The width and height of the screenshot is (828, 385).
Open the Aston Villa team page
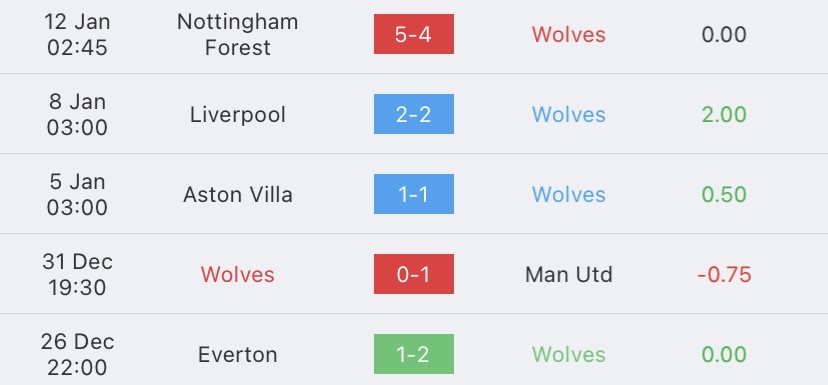(238, 194)
